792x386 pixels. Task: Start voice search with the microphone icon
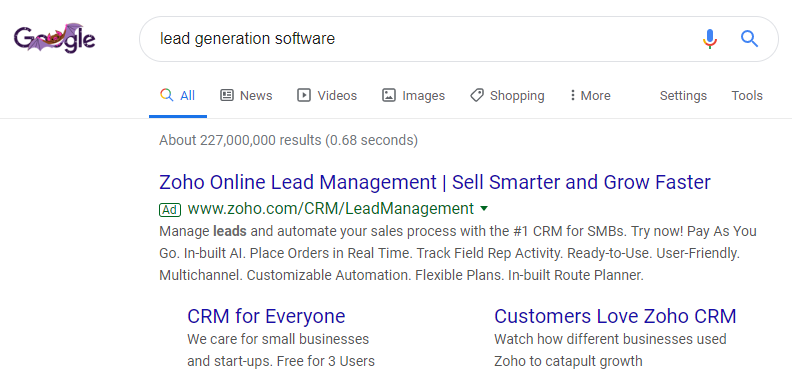(710, 39)
